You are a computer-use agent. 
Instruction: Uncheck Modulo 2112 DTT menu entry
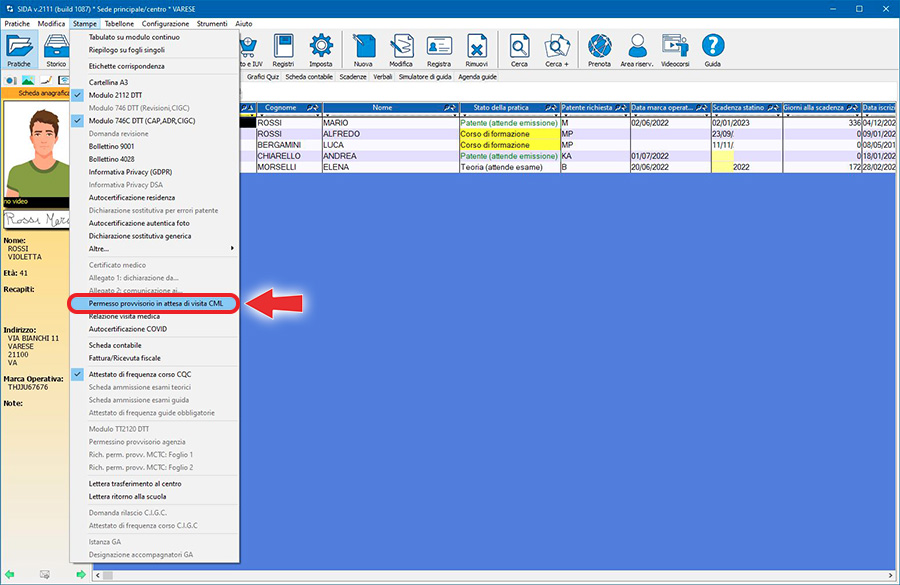pyautogui.click(x=115, y=95)
